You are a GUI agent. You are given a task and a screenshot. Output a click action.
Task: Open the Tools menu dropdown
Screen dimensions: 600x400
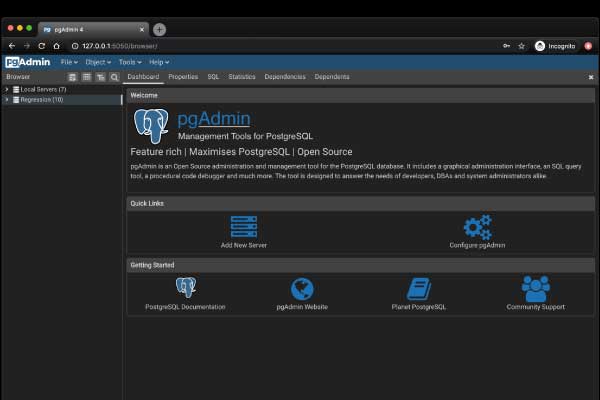coord(130,62)
